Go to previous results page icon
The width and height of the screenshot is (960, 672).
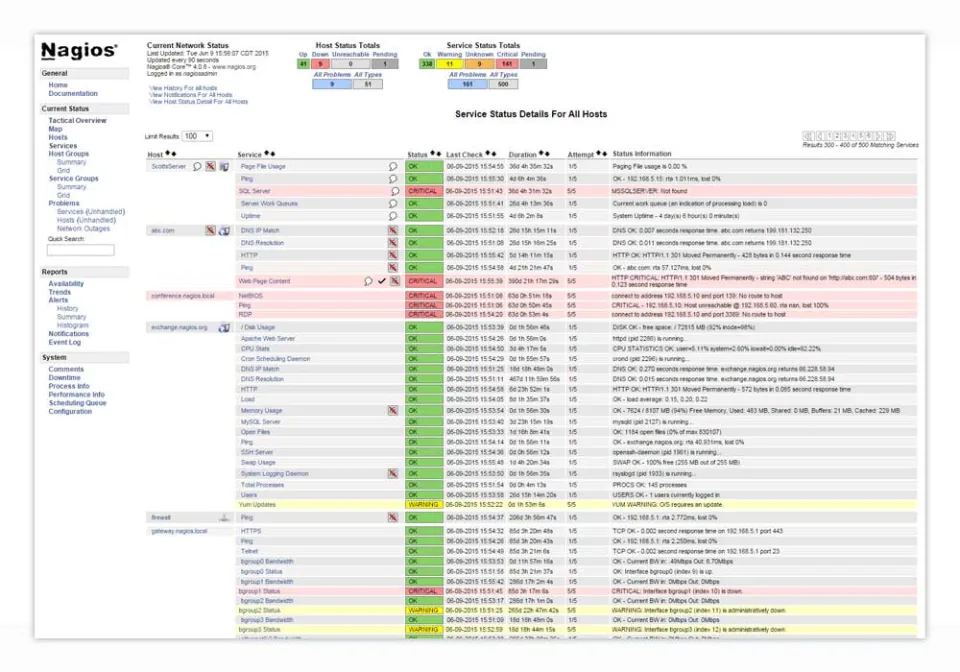[819, 136]
